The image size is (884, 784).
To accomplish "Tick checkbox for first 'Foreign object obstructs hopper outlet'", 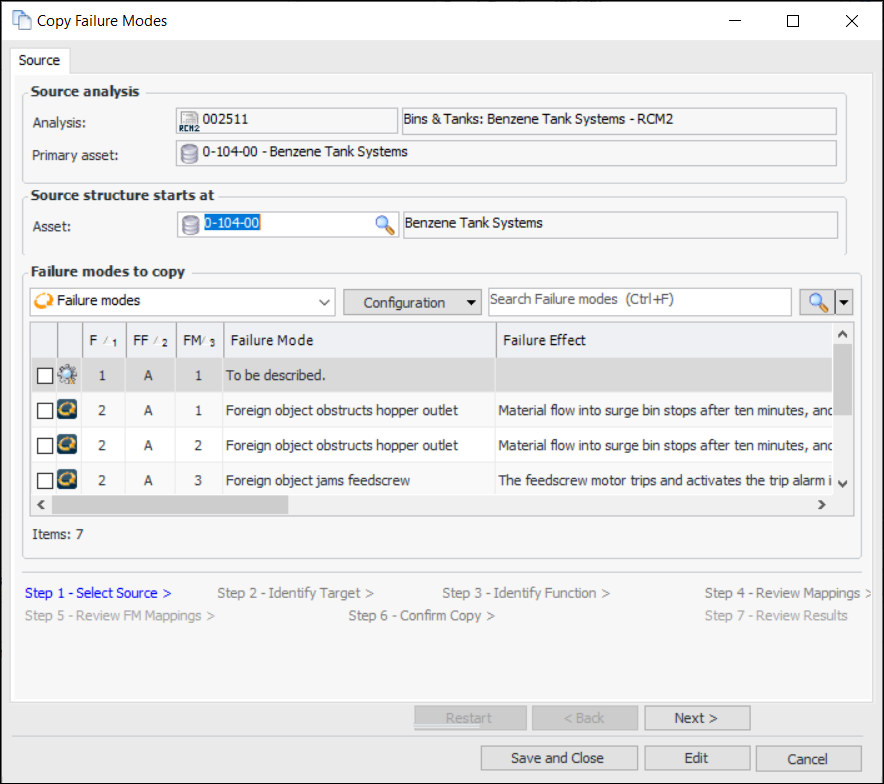I will click(44, 411).
